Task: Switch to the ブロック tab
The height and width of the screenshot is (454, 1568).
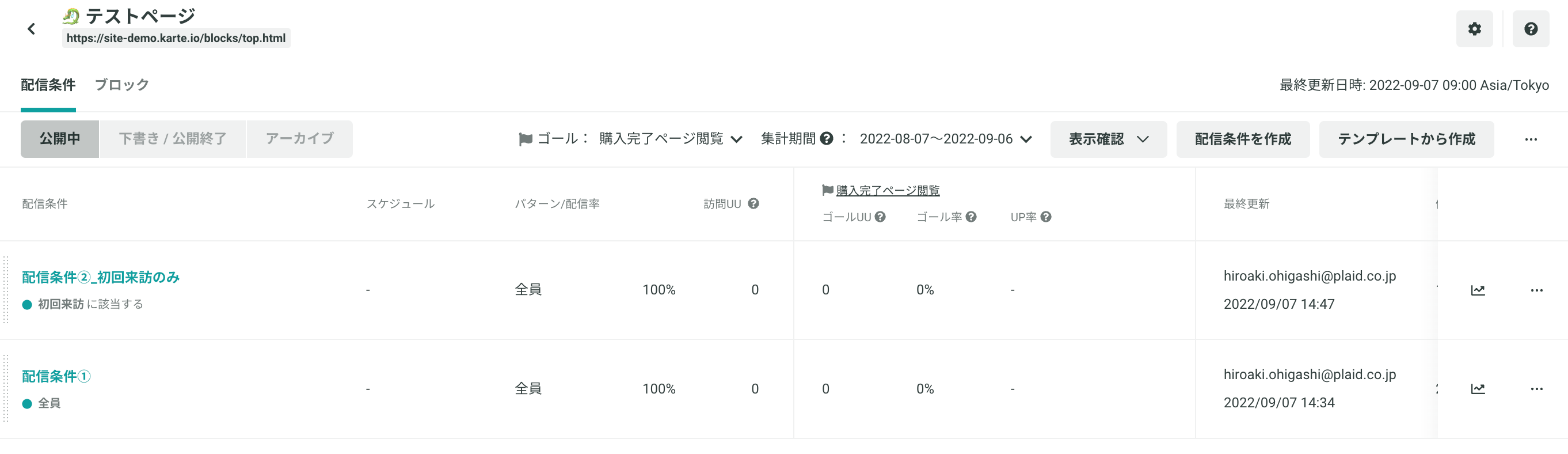Action: [121, 85]
